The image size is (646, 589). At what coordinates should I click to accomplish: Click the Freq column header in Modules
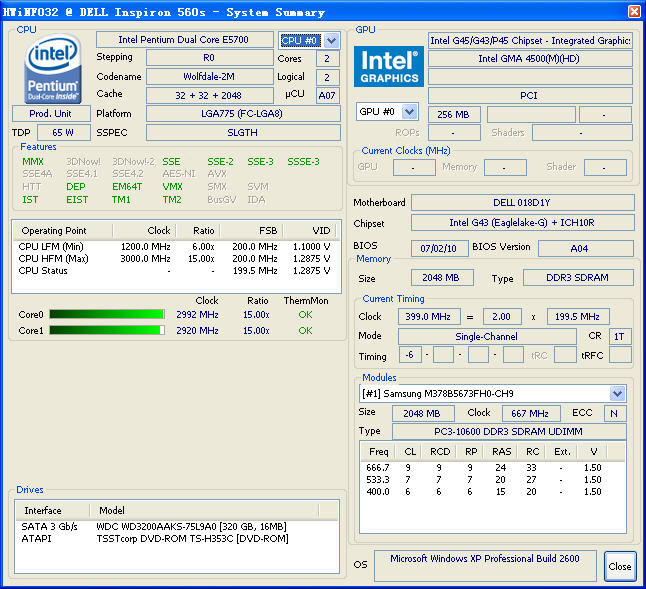coord(379,452)
